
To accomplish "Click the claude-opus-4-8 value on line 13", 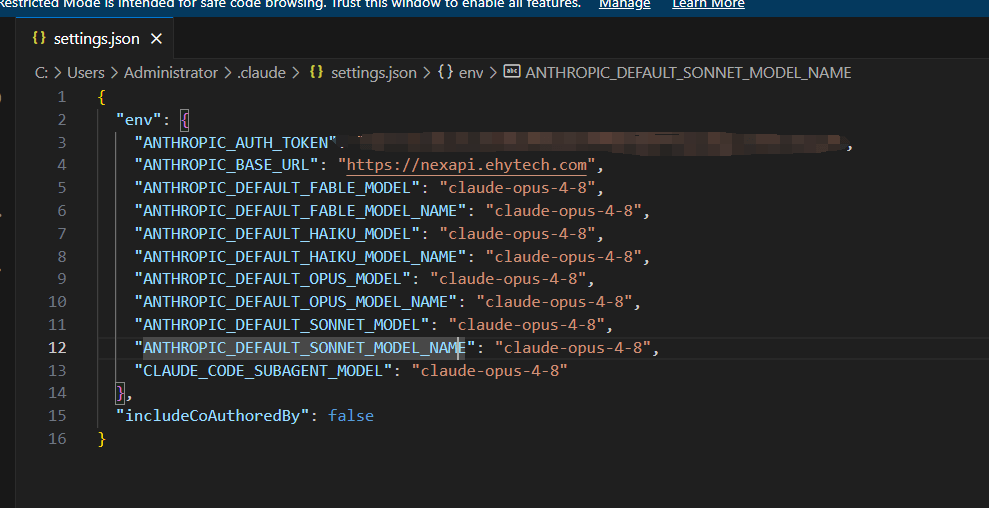I will (x=489, y=370).
